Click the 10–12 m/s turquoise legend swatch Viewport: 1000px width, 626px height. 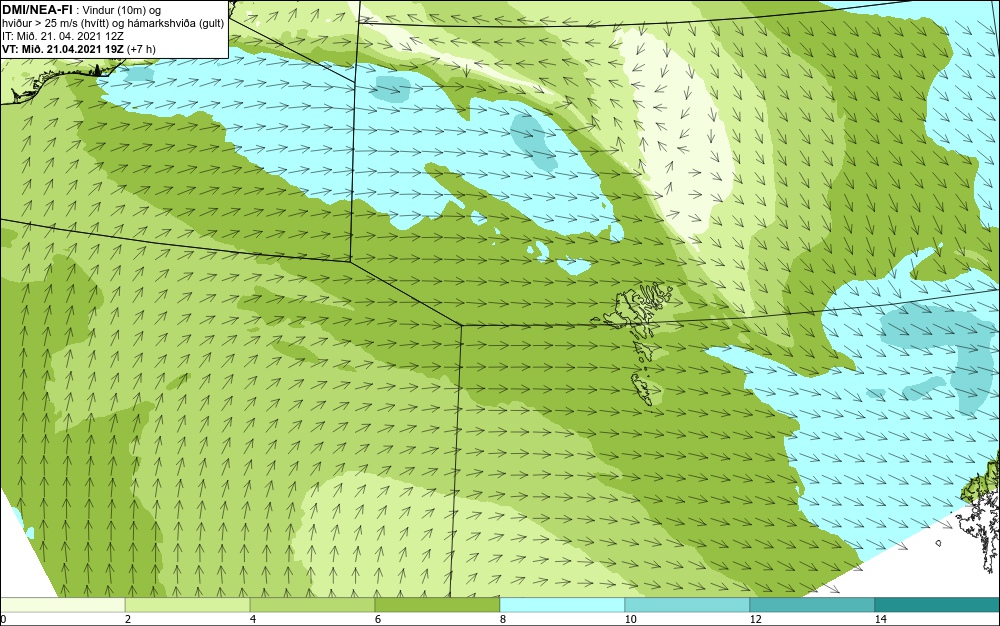pyautogui.click(x=687, y=605)
